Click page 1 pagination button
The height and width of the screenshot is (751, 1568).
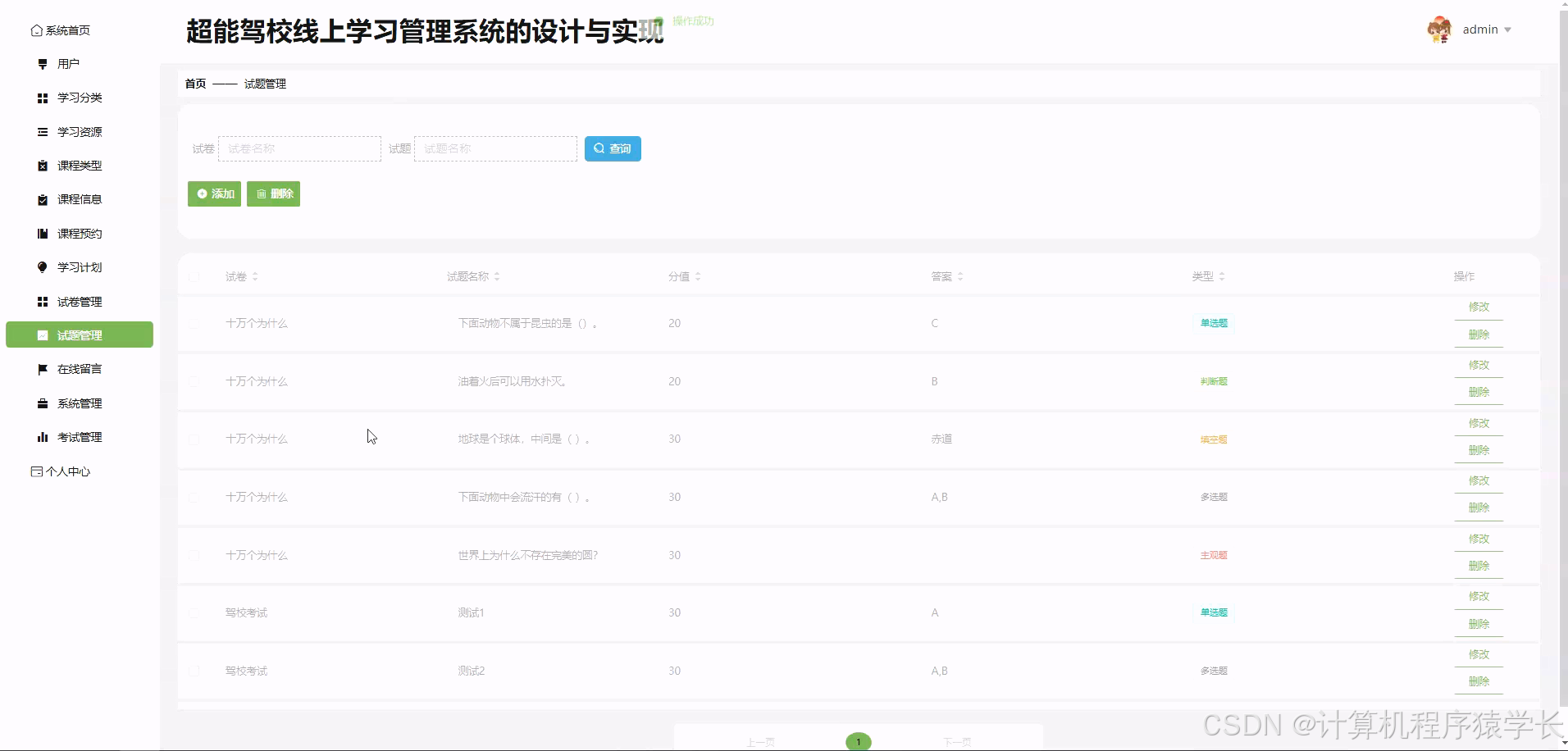pos(859,742)
